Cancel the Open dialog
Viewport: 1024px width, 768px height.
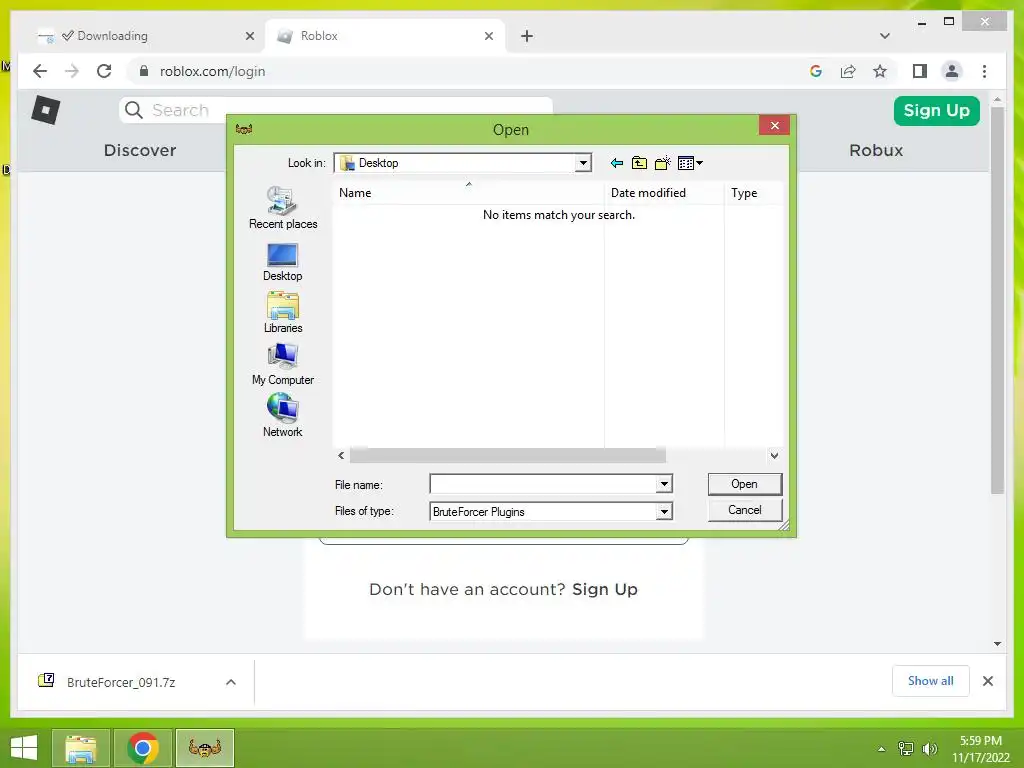tap(744, 510)
